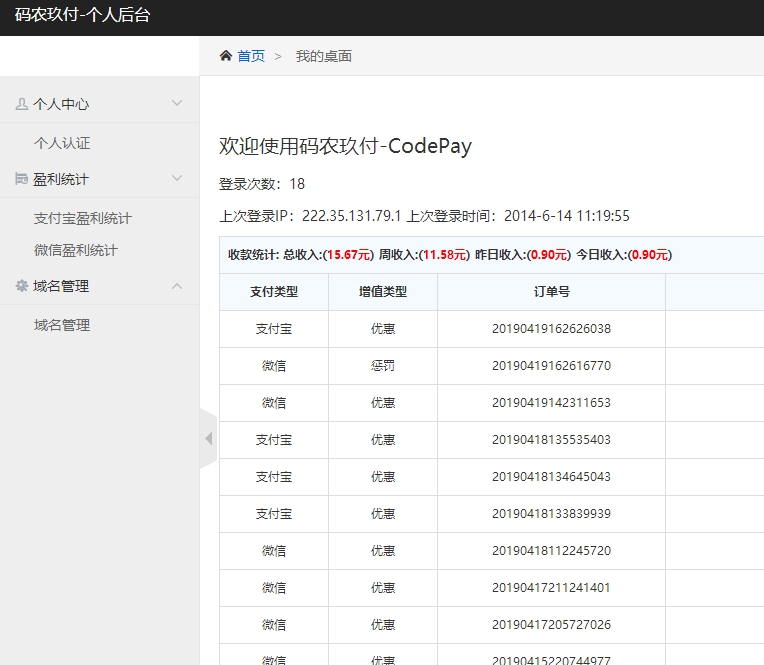The width and height of the screenshot is (764, 665).
Task: Click the 增值类型 column header
Action: point(383,292)
